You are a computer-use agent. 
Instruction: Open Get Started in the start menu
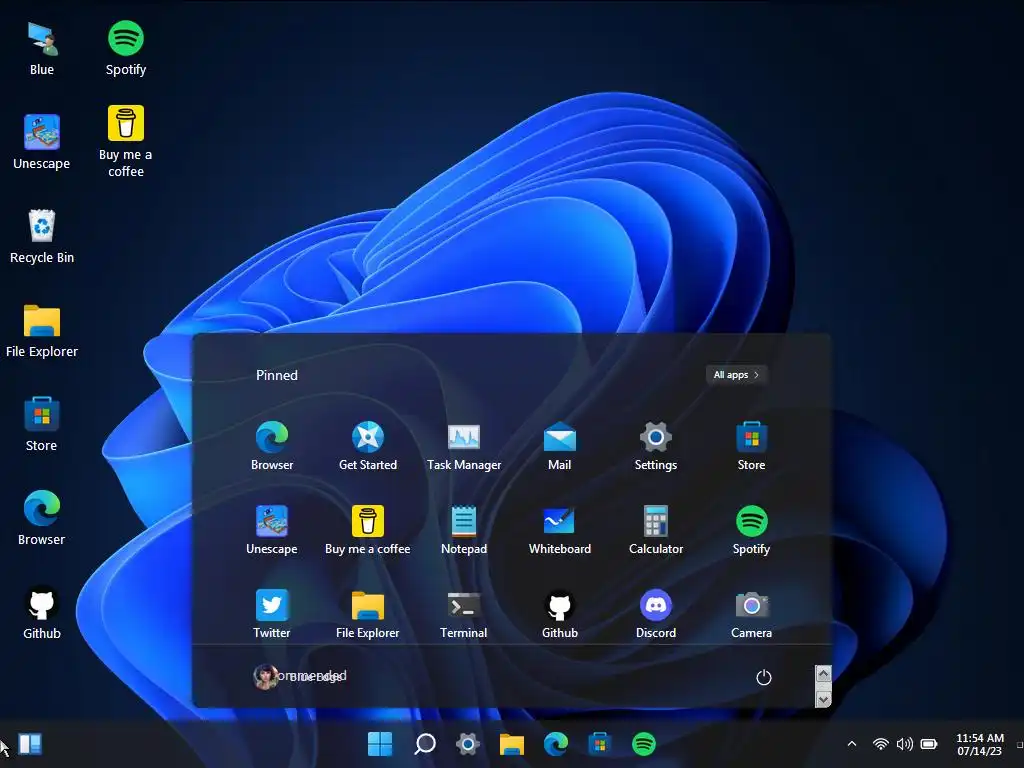pyautogui.click(x=368, y=447)
